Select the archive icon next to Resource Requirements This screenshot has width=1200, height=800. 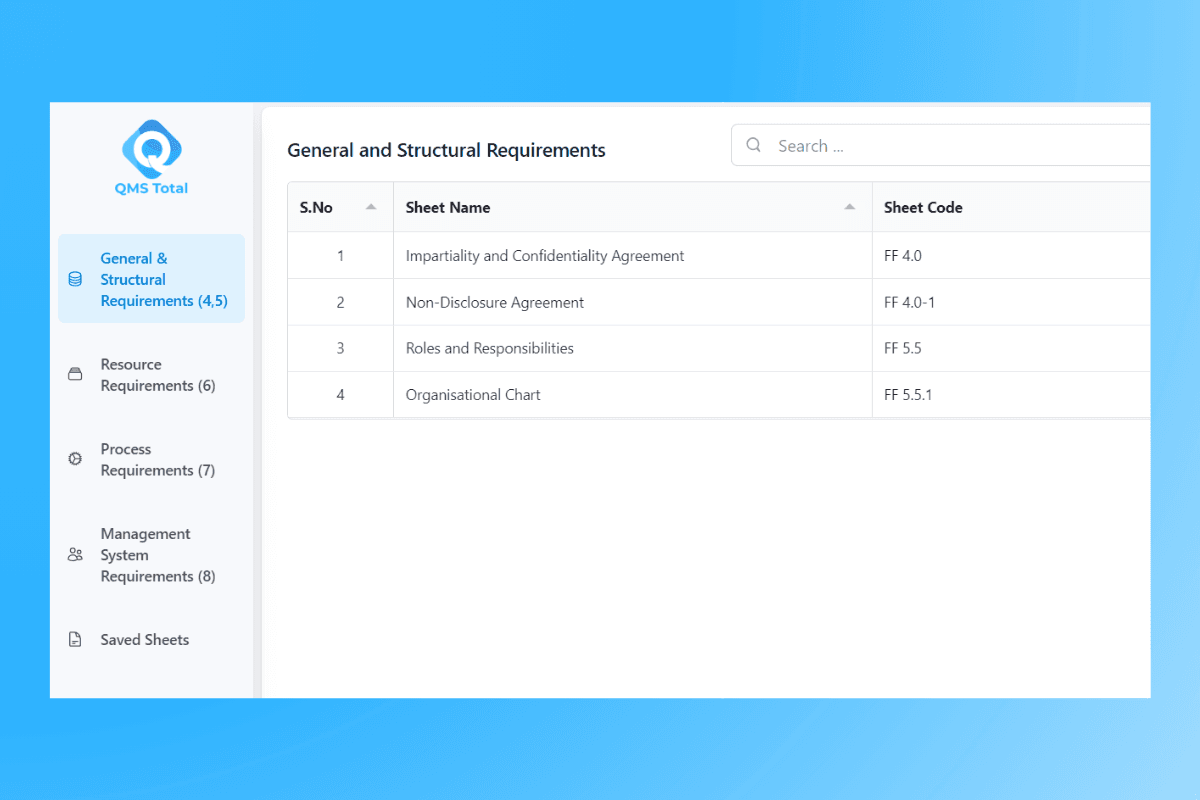click(x=75, y=374)
